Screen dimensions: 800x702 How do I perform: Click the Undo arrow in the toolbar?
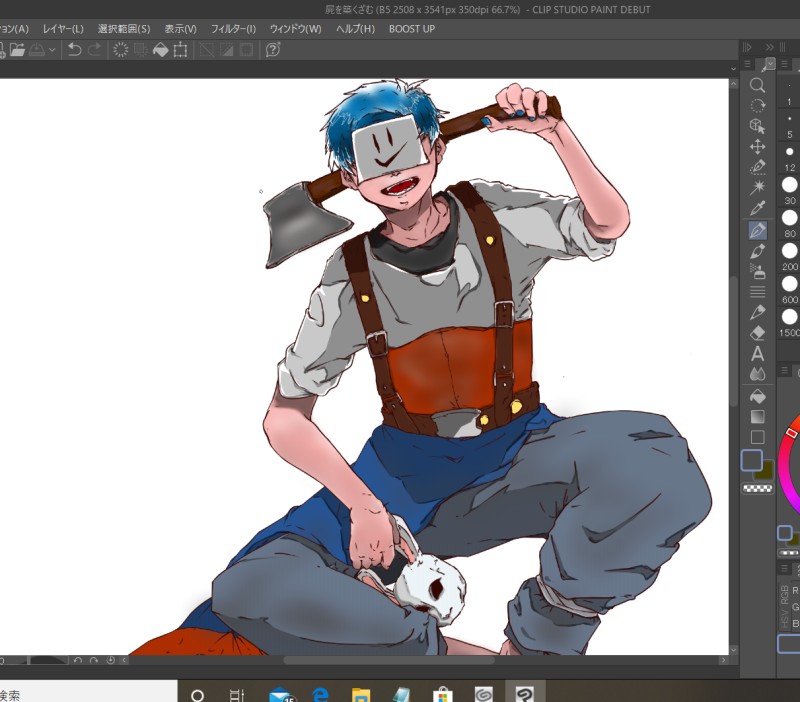tap(74, 50)
